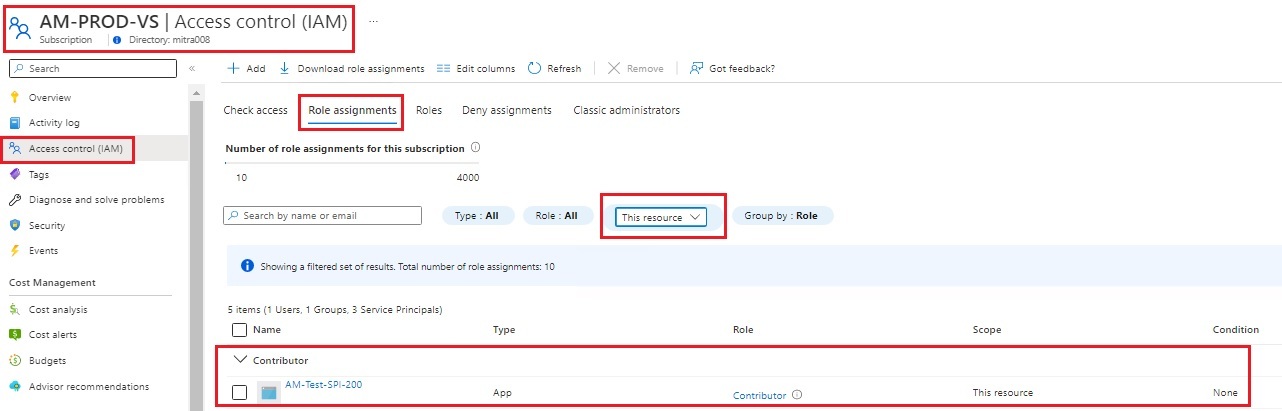This screenshot has height=411, width=1282.
Task: Click the Remove X icon
Action: click(x=614, y=68)
